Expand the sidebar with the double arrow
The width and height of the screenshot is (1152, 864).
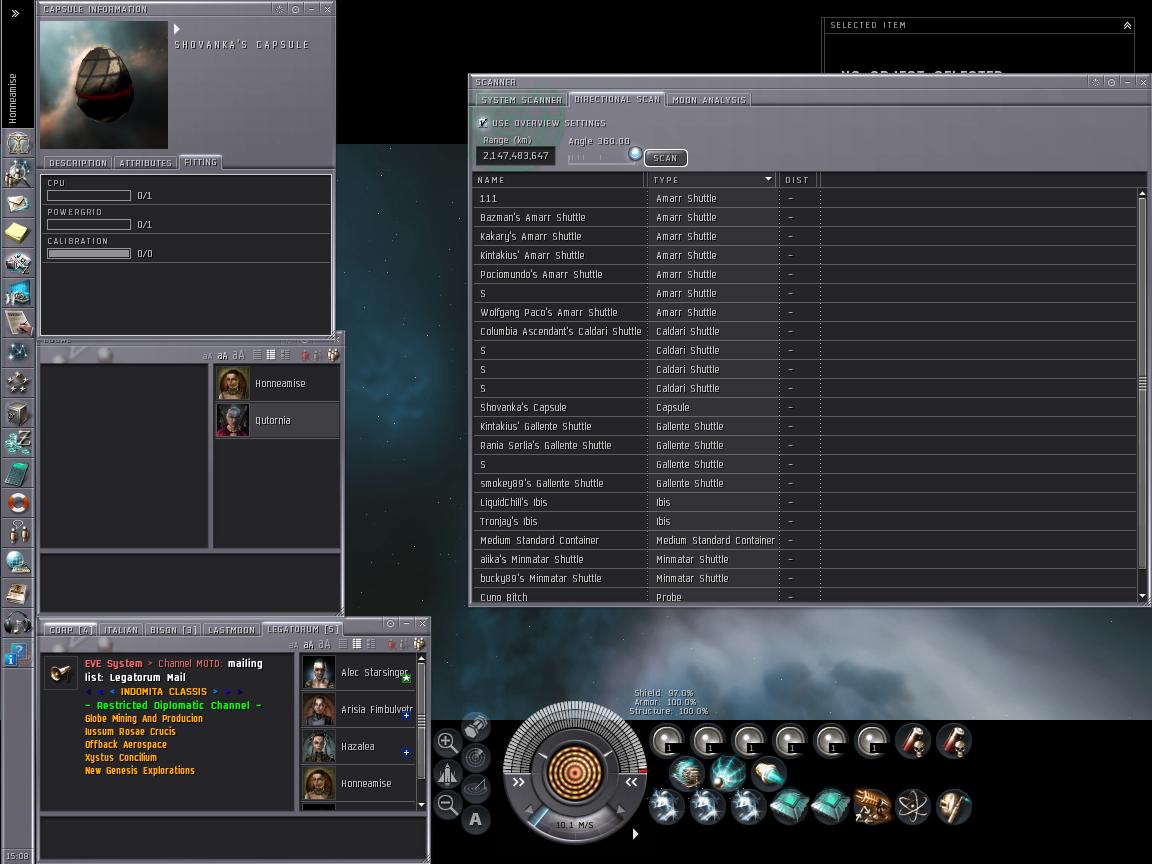point(15,13)
